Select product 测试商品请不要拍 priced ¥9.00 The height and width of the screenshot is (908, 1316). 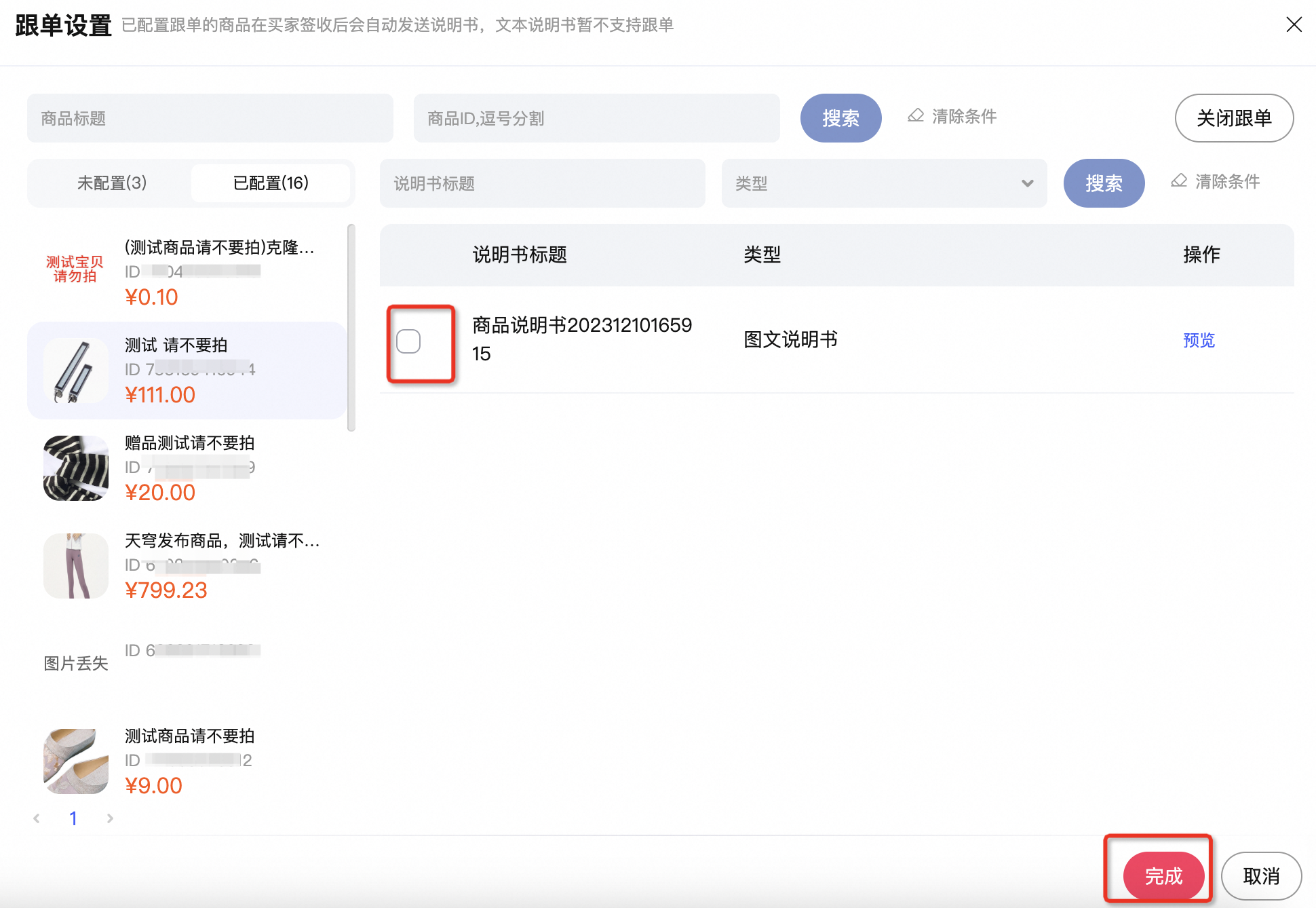[x=187, y=761]
